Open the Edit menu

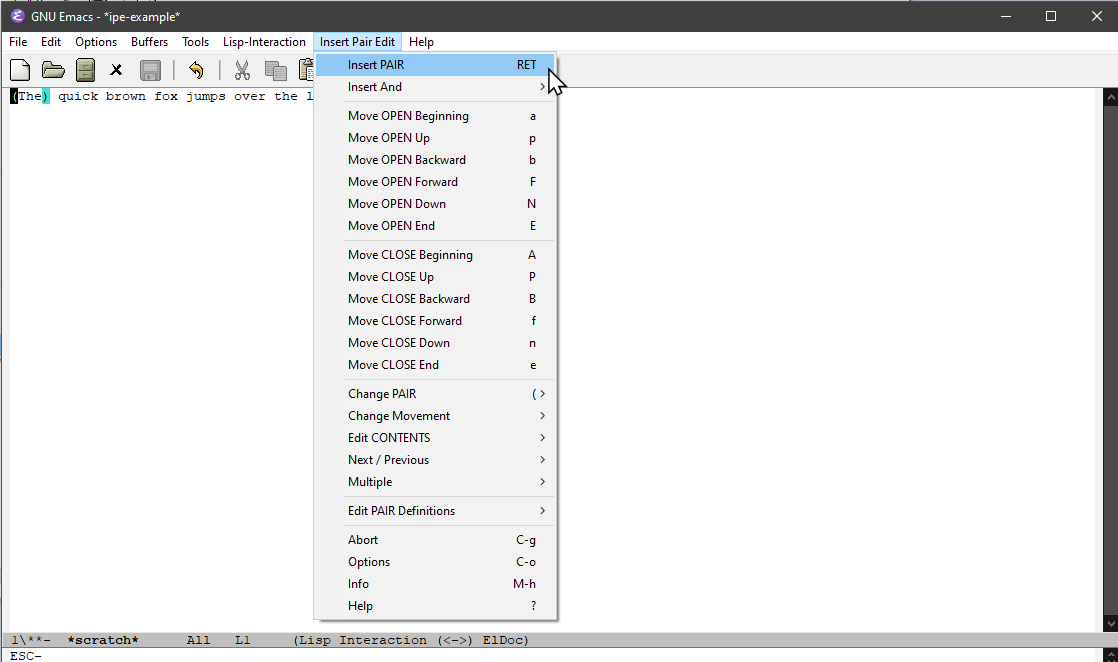coord(51,42)
